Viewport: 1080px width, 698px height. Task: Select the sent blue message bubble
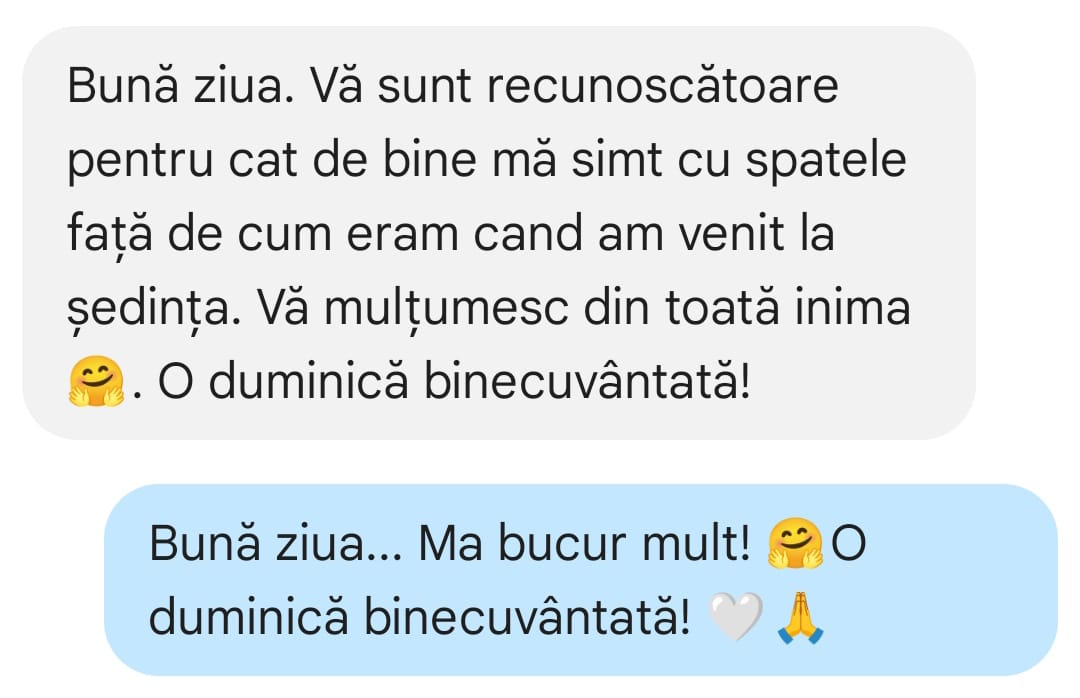pyautogui.click(x=581, y=579)
